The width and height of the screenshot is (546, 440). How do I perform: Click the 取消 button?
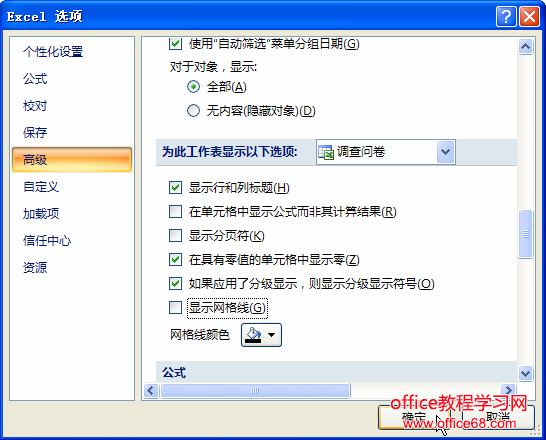coord(498,417)
